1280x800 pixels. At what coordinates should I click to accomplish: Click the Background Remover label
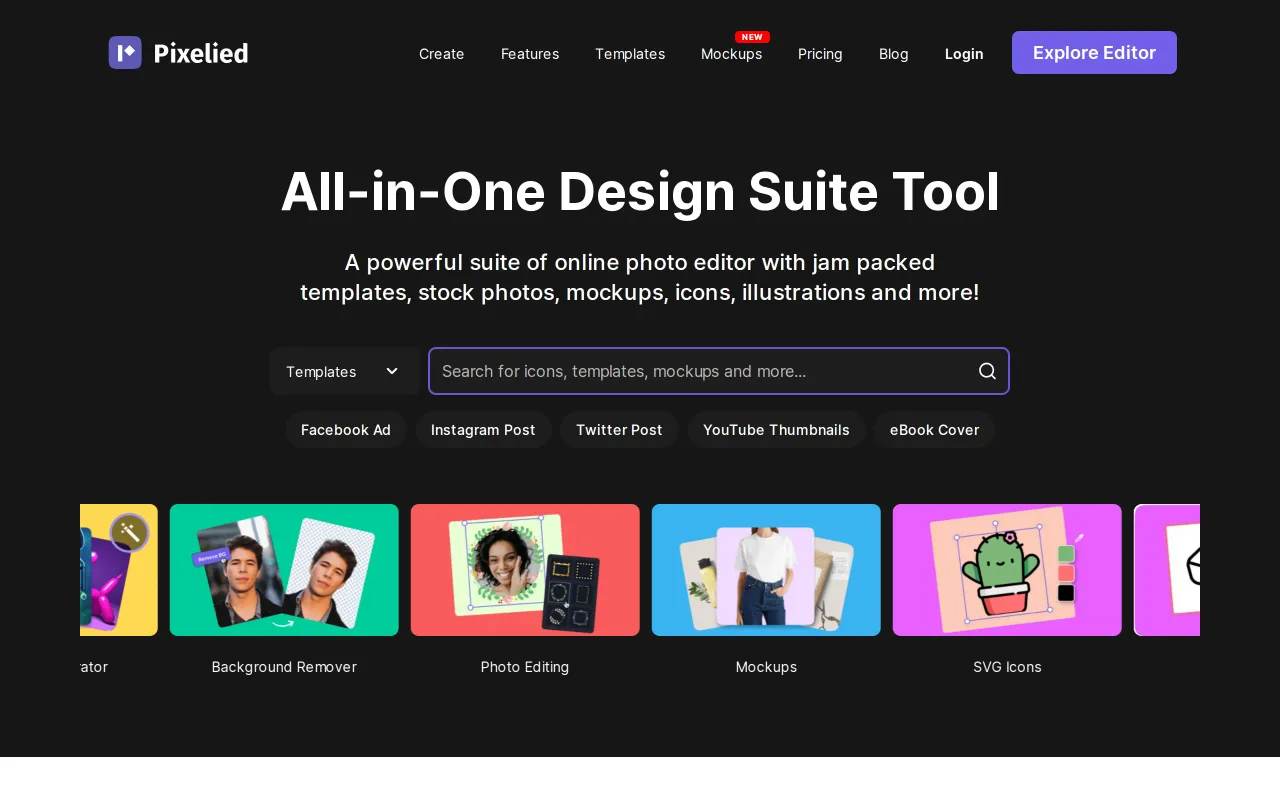click(x=284, y=667)
